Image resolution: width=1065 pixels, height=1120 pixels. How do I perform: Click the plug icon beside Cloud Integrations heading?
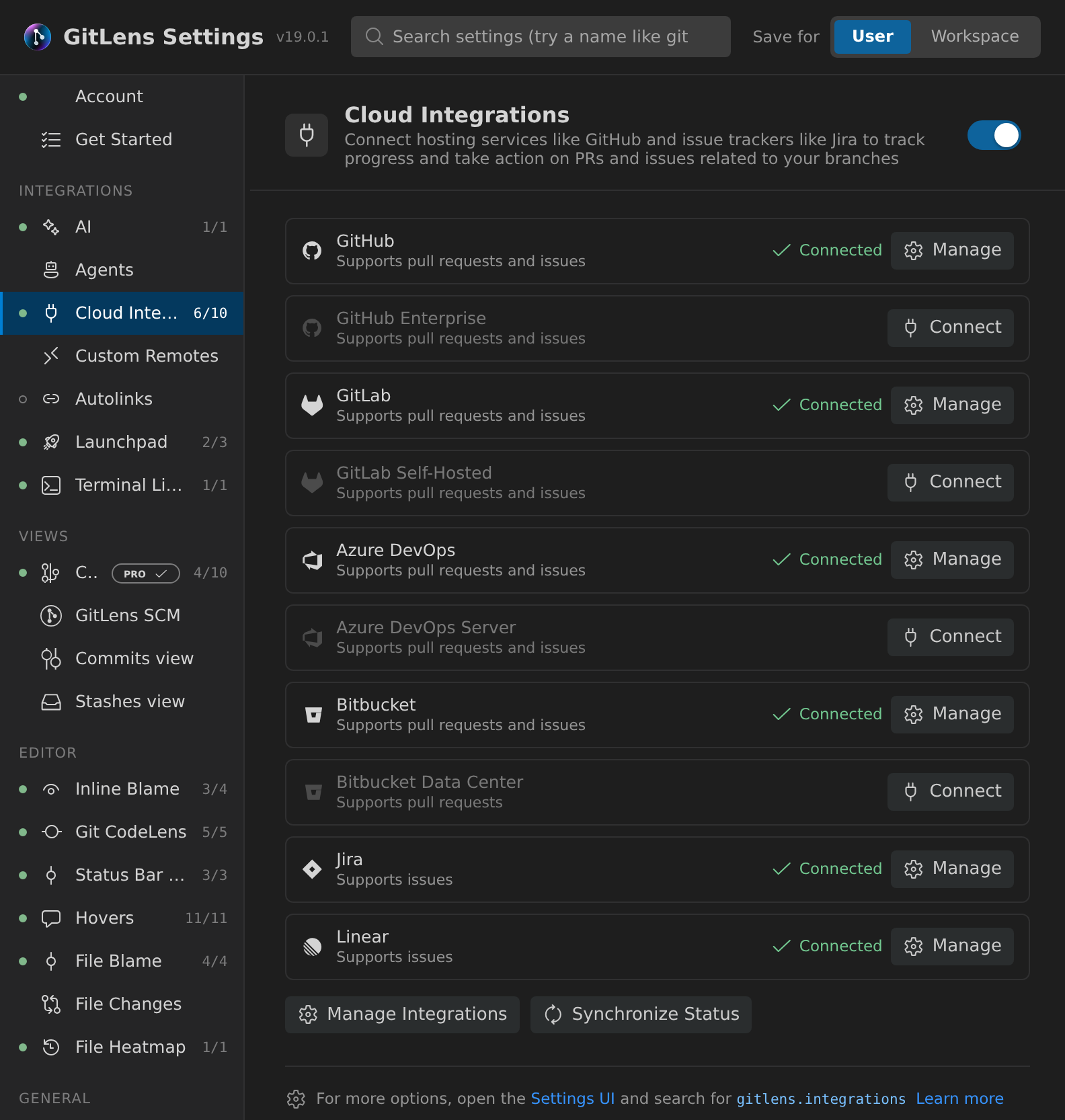[x=307, y=135]
